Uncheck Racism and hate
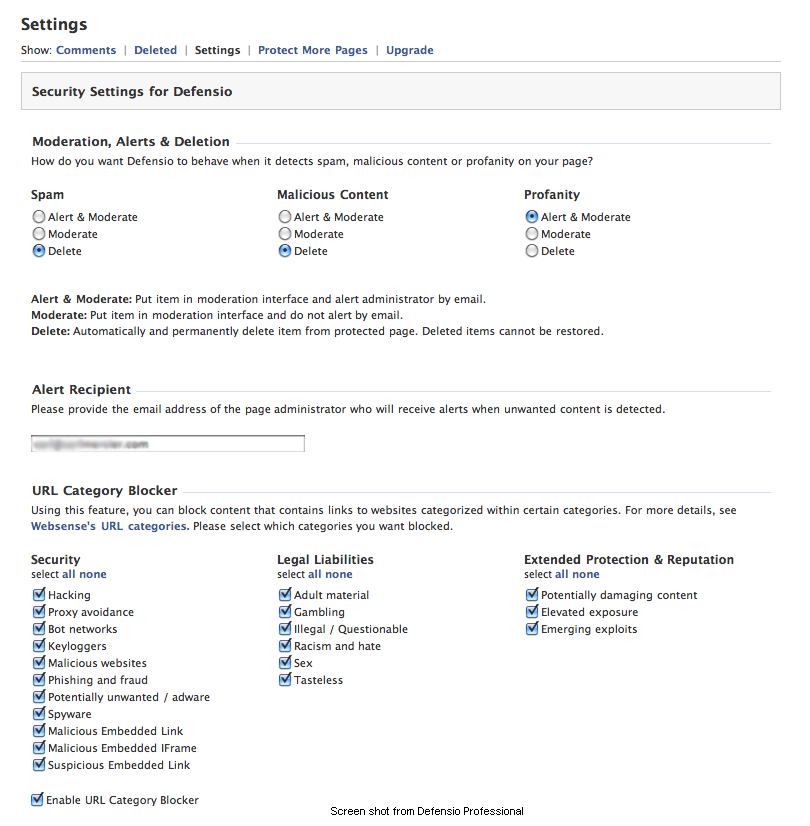 [285, 646]
